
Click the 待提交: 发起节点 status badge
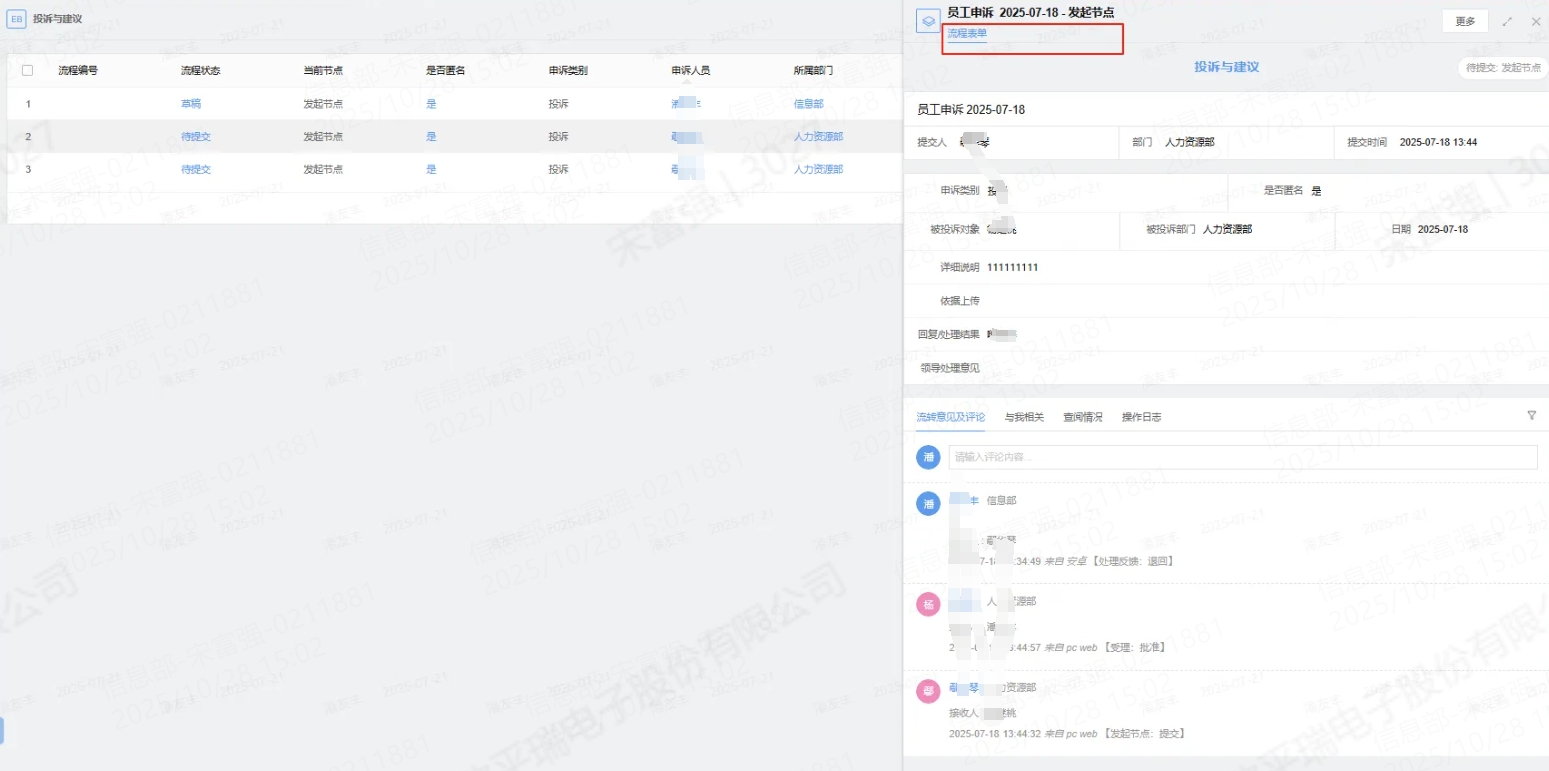pyautogui.click(x=1504, y=68)
